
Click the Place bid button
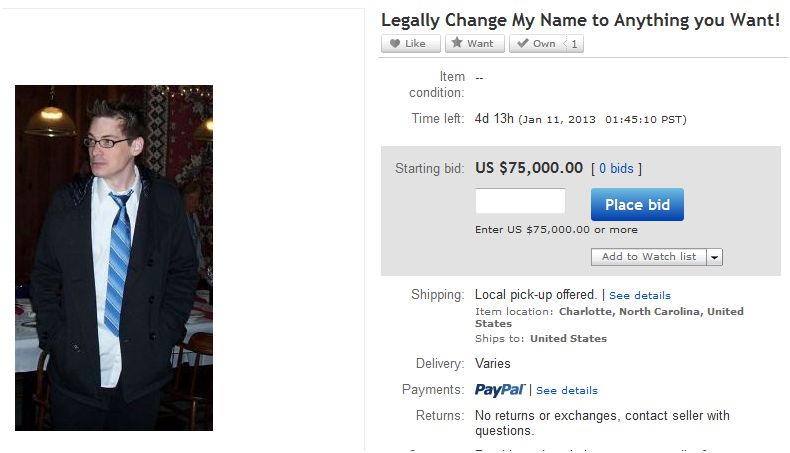[x=637, y=205]
